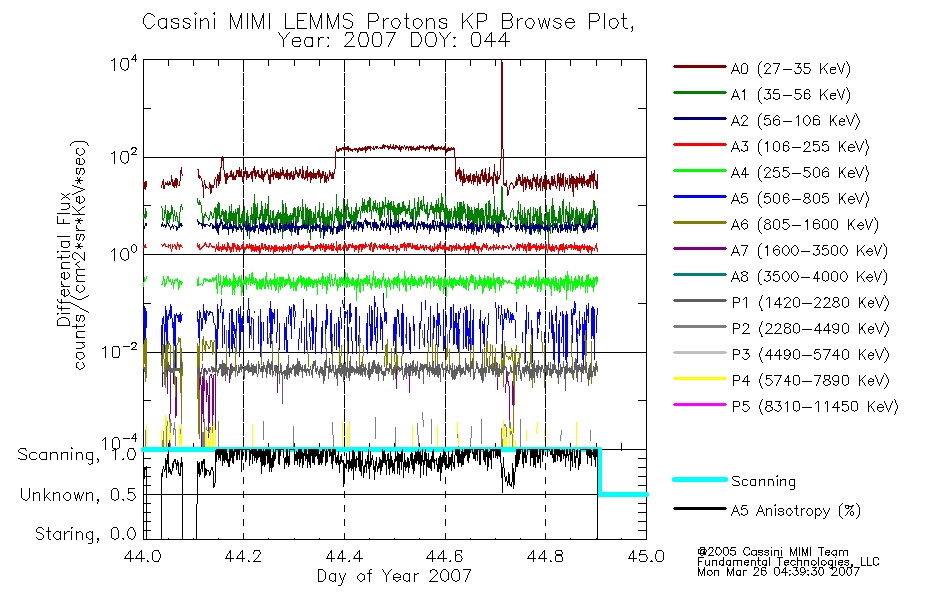950x600 pixels.
Task: Click the cyan scanning step drop near day 44.9
Action: tap(599, 472)
